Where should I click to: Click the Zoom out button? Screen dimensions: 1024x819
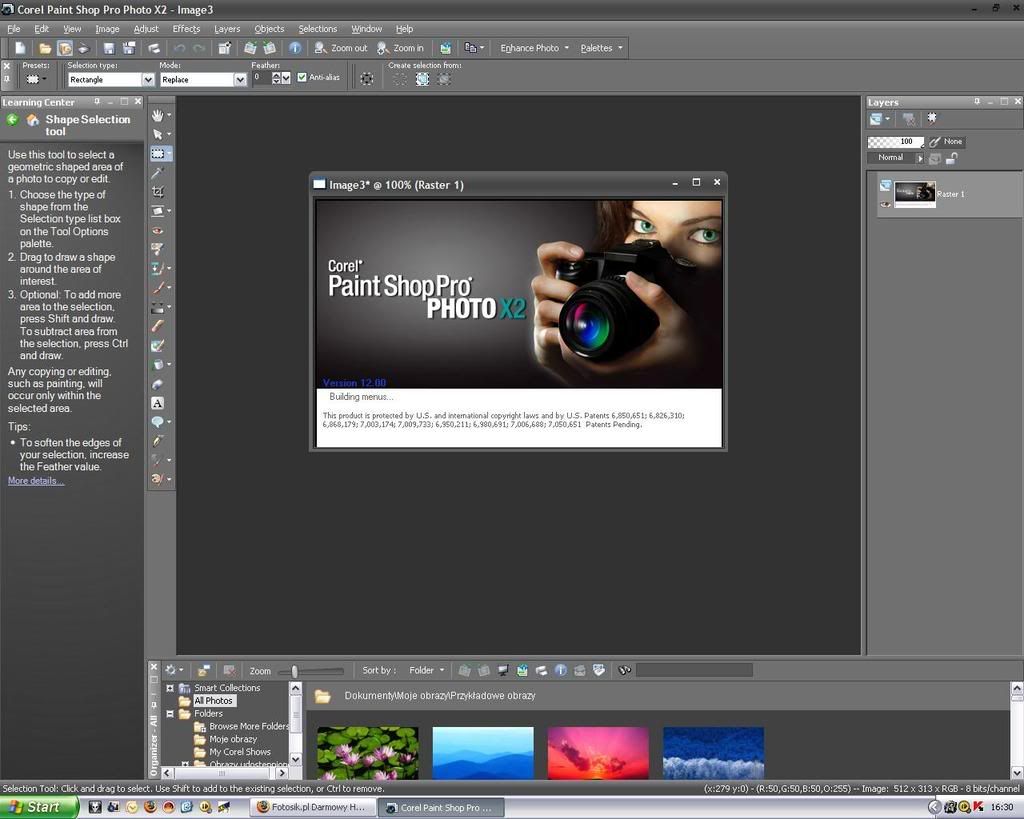pos(341,48)
